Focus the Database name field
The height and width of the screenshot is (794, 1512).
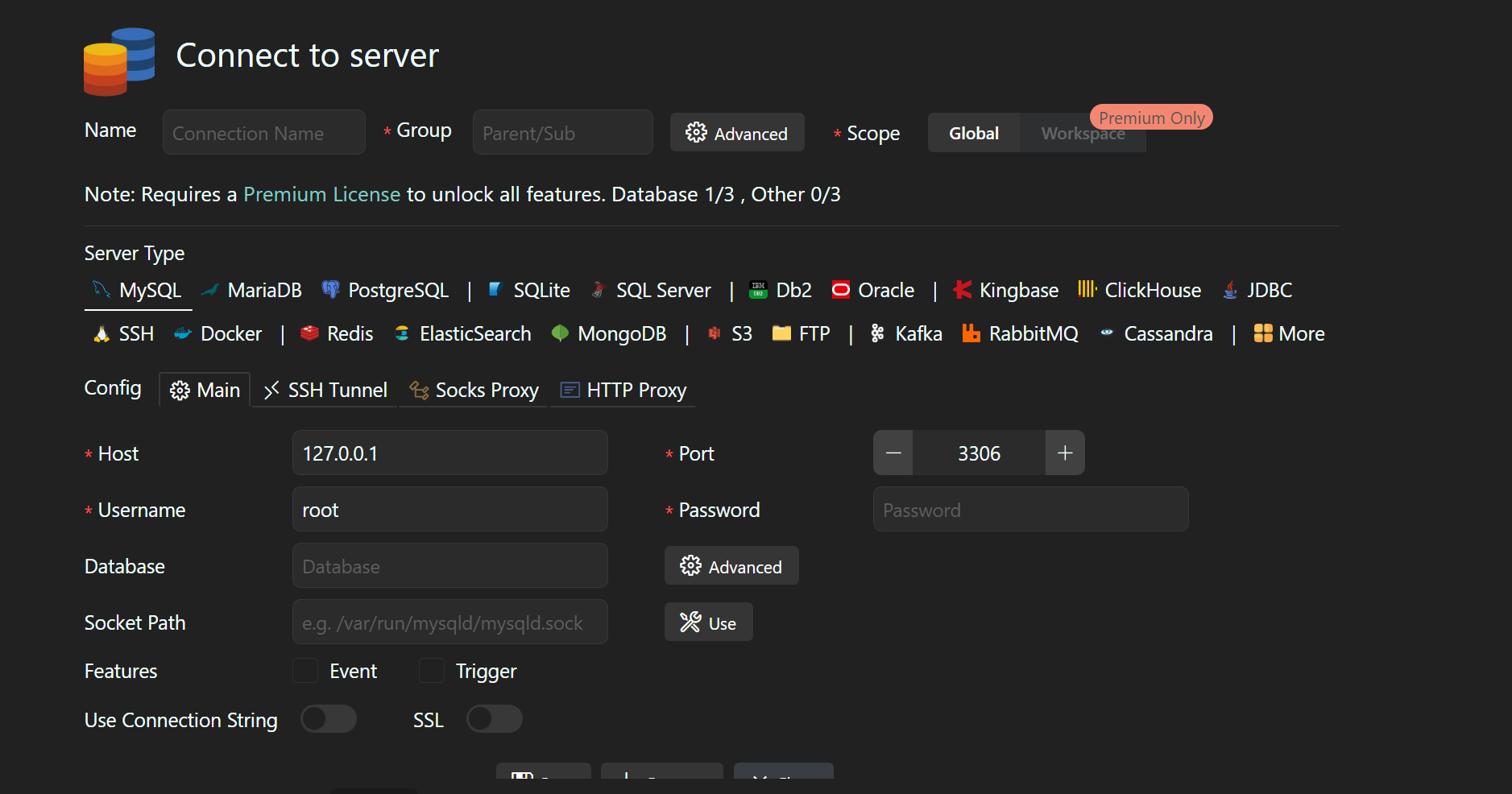(x=450, y=566)
